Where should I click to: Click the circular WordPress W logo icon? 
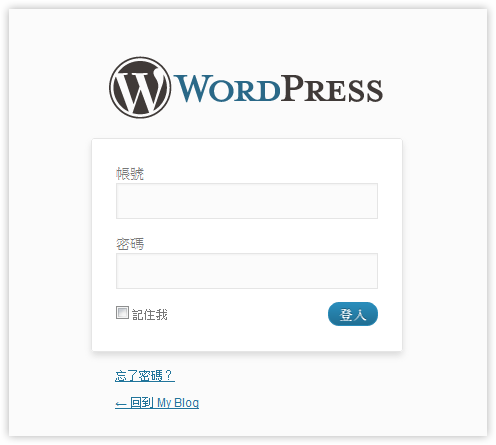(140, 87)
